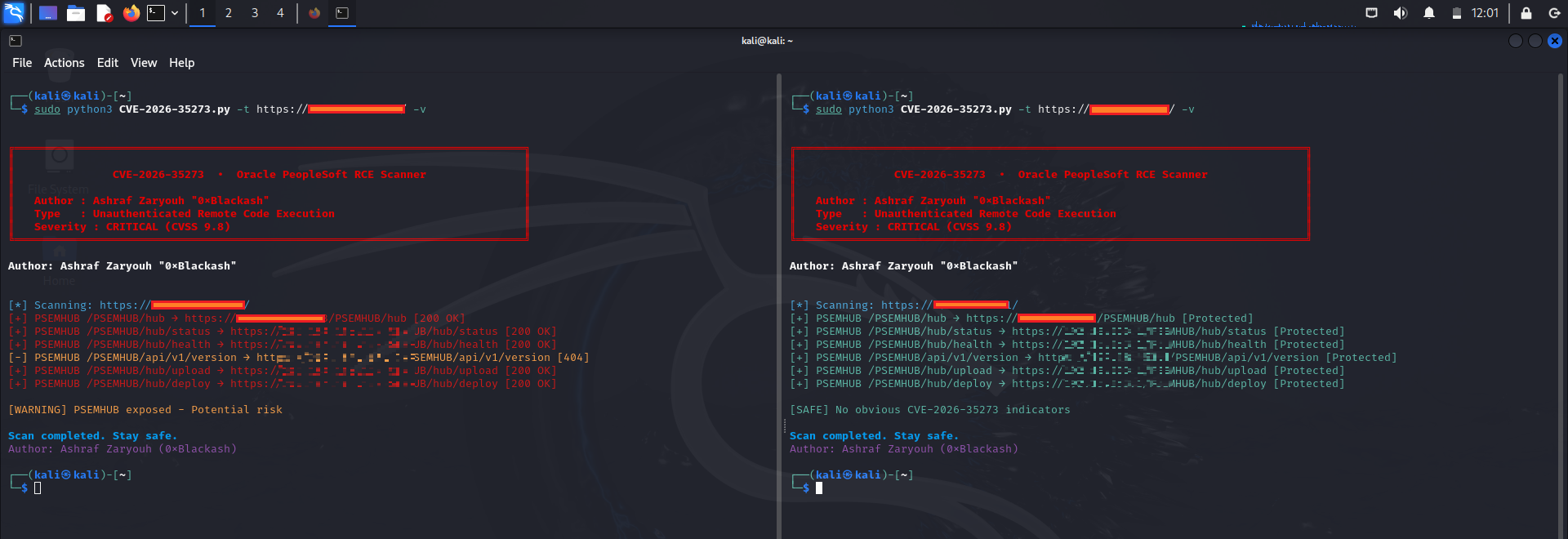Open the View menu
Viewport: 1568px width, 539px height.
(144, 63)
